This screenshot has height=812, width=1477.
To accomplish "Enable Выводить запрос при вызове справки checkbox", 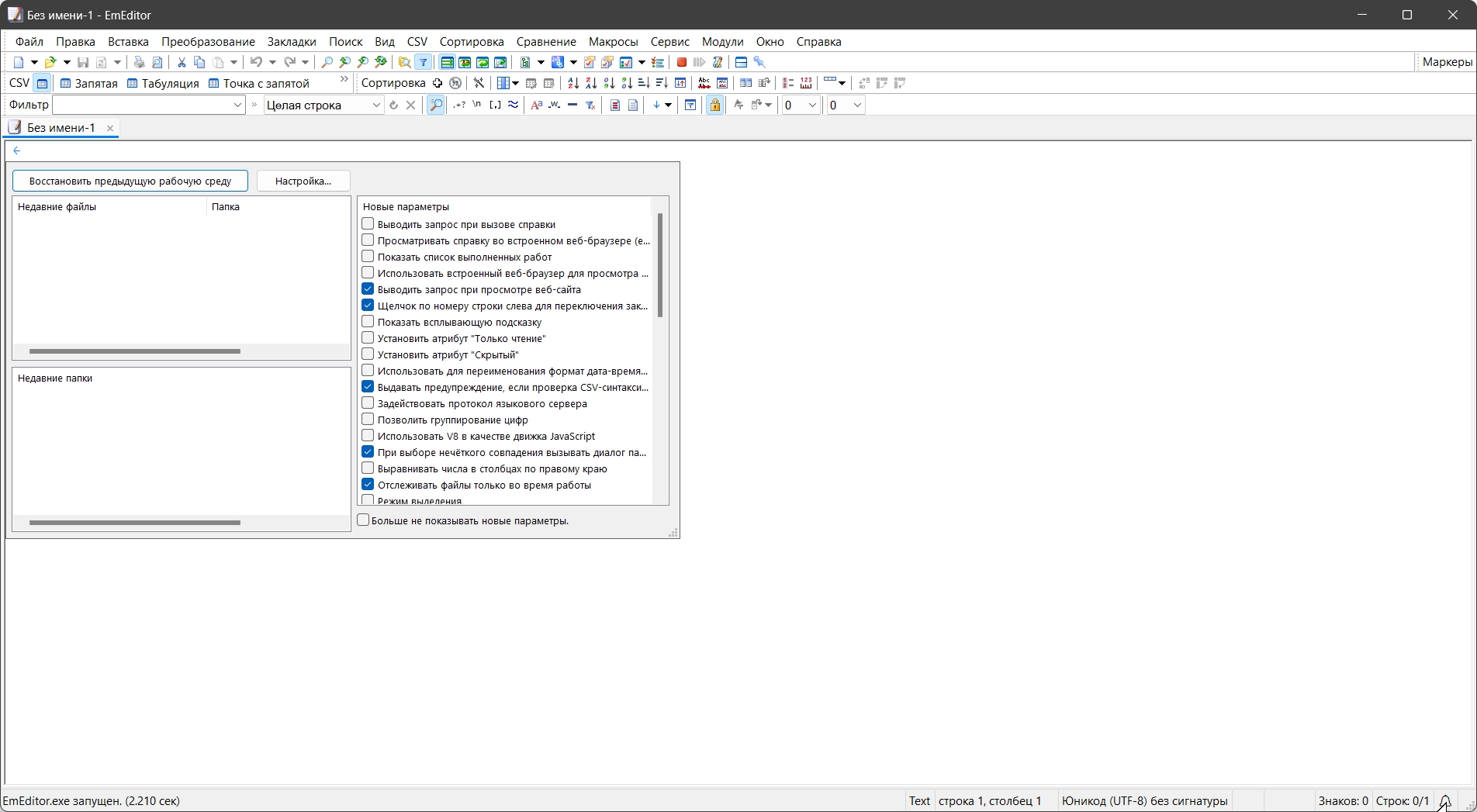I will click(x=368, y=223).
